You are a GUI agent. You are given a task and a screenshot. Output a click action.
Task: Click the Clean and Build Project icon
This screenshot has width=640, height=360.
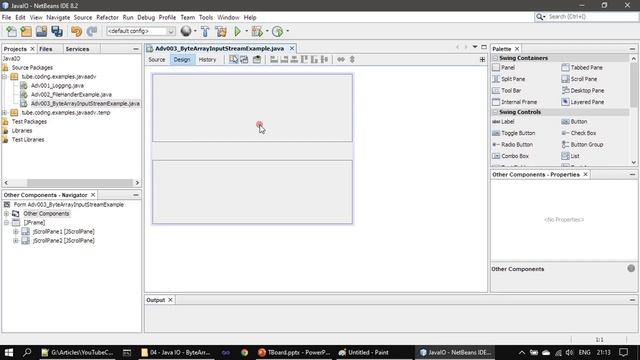pos(221,31)
